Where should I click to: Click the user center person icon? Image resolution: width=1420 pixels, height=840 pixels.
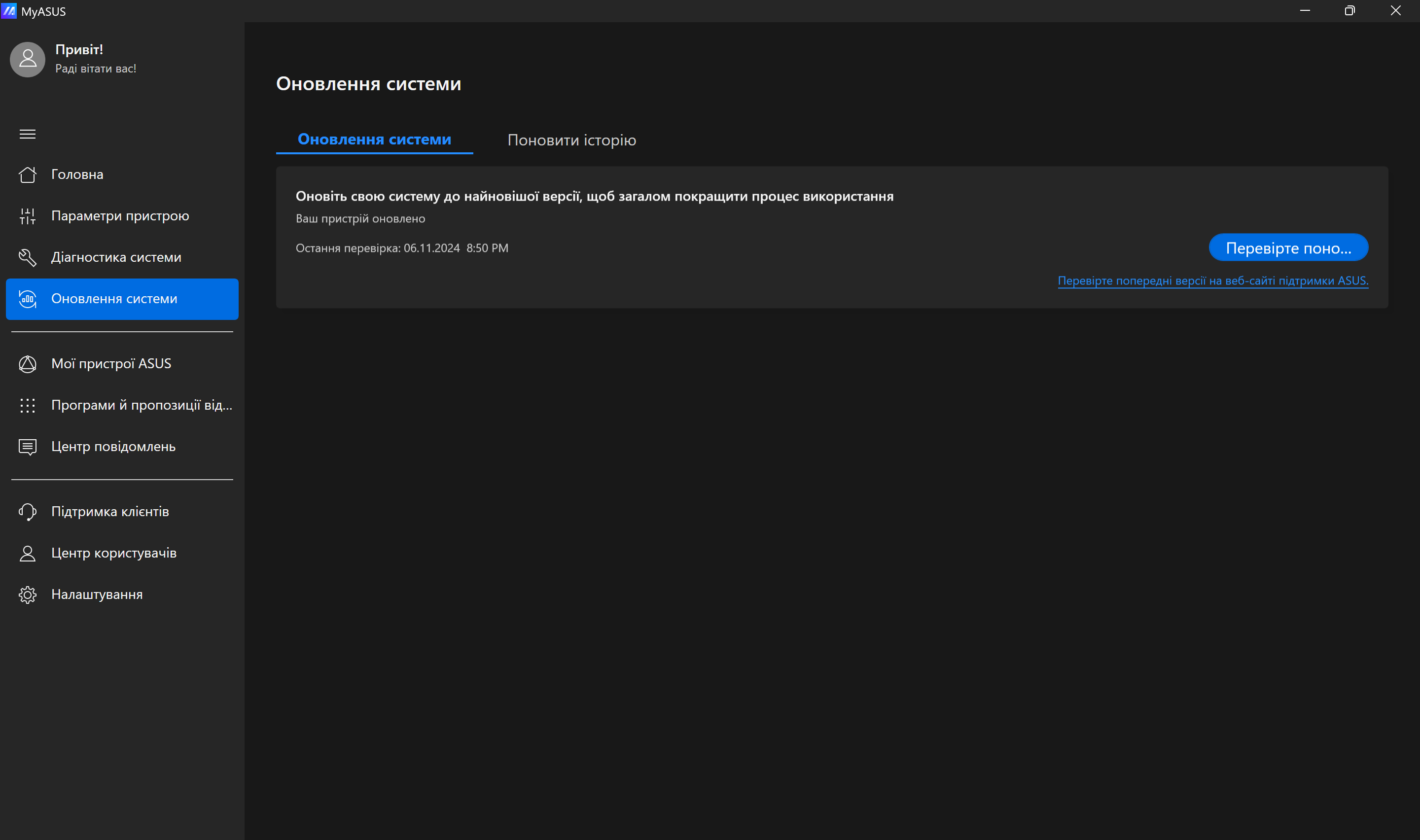pos(27,553)
